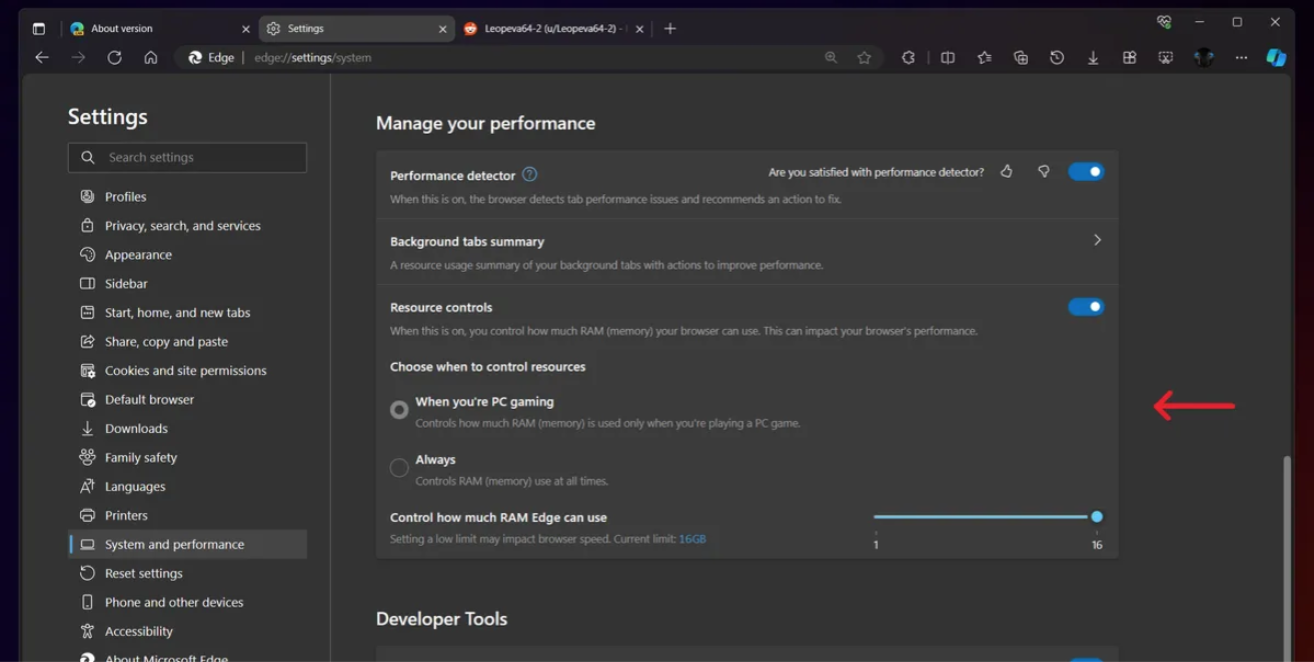Add this page to favorites
This screenshot has height=662, width=1314.
(864, 57)
